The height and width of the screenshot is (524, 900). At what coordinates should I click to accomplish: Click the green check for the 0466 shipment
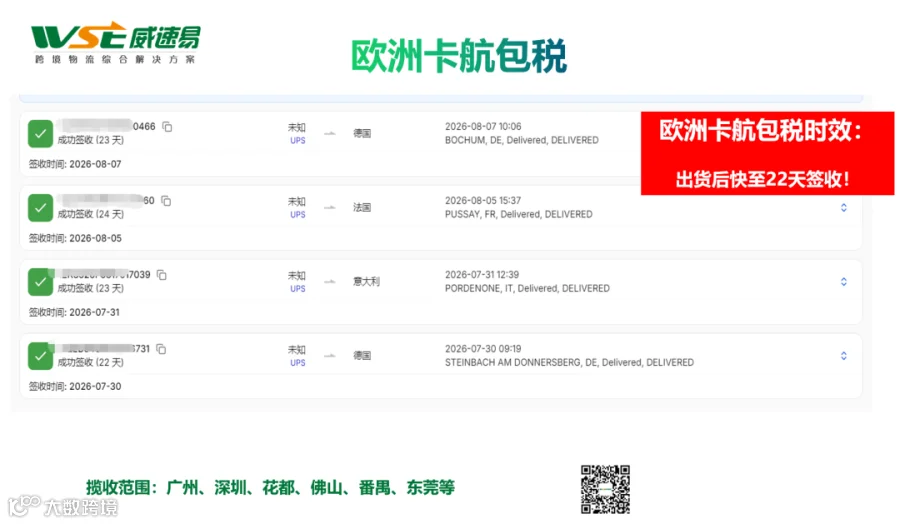click(x=40, y=134)
